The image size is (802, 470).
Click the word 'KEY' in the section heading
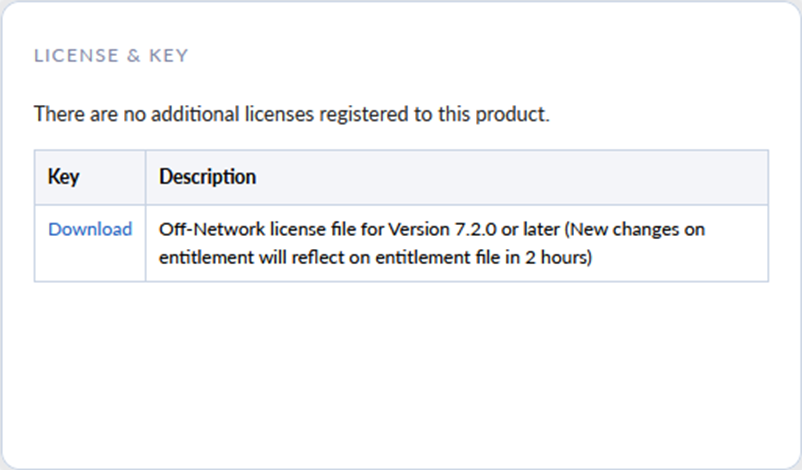coord(168,56)
